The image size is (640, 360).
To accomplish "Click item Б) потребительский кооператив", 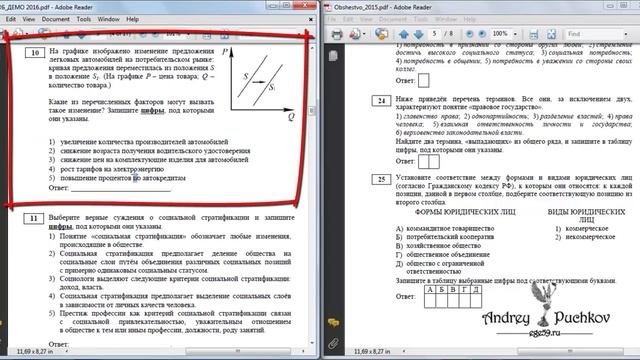I will (445, 237).
